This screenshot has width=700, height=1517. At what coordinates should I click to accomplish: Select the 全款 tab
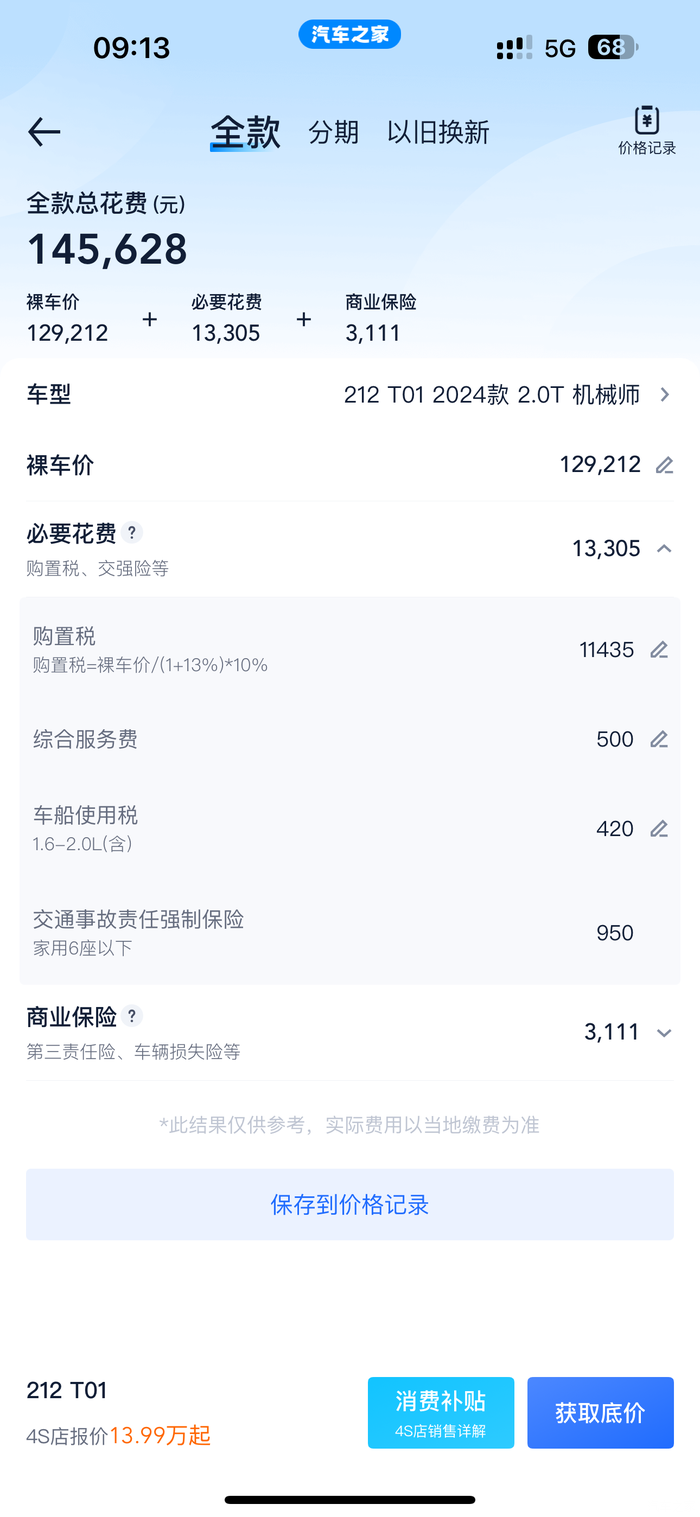click(x=245, y=132)
